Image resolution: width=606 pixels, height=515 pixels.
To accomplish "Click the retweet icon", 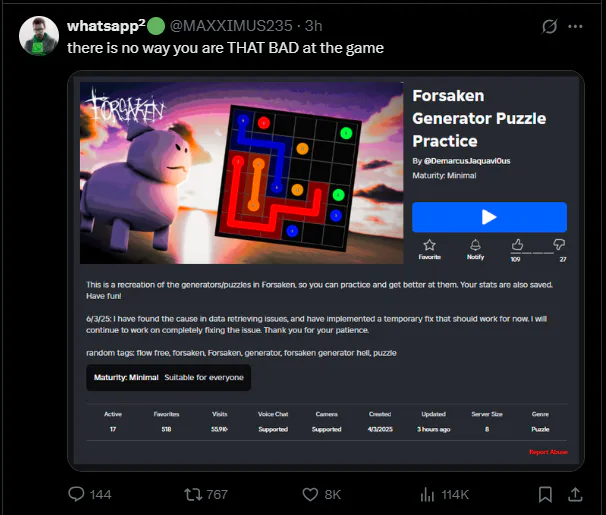I will click(192, 495).
